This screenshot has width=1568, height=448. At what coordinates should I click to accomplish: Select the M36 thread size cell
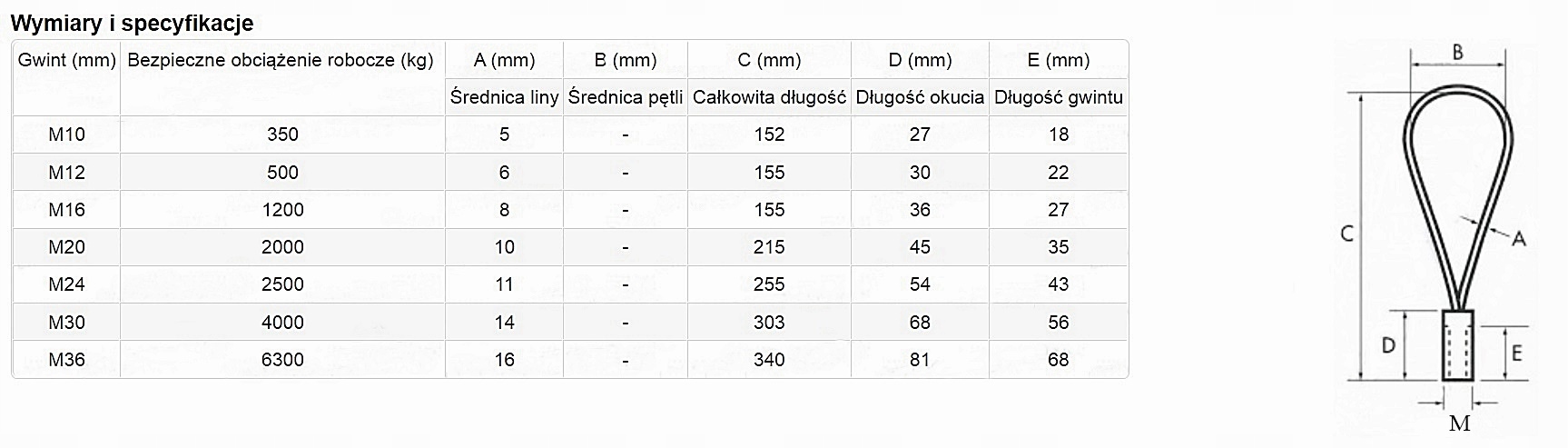[x=66, y=360]
